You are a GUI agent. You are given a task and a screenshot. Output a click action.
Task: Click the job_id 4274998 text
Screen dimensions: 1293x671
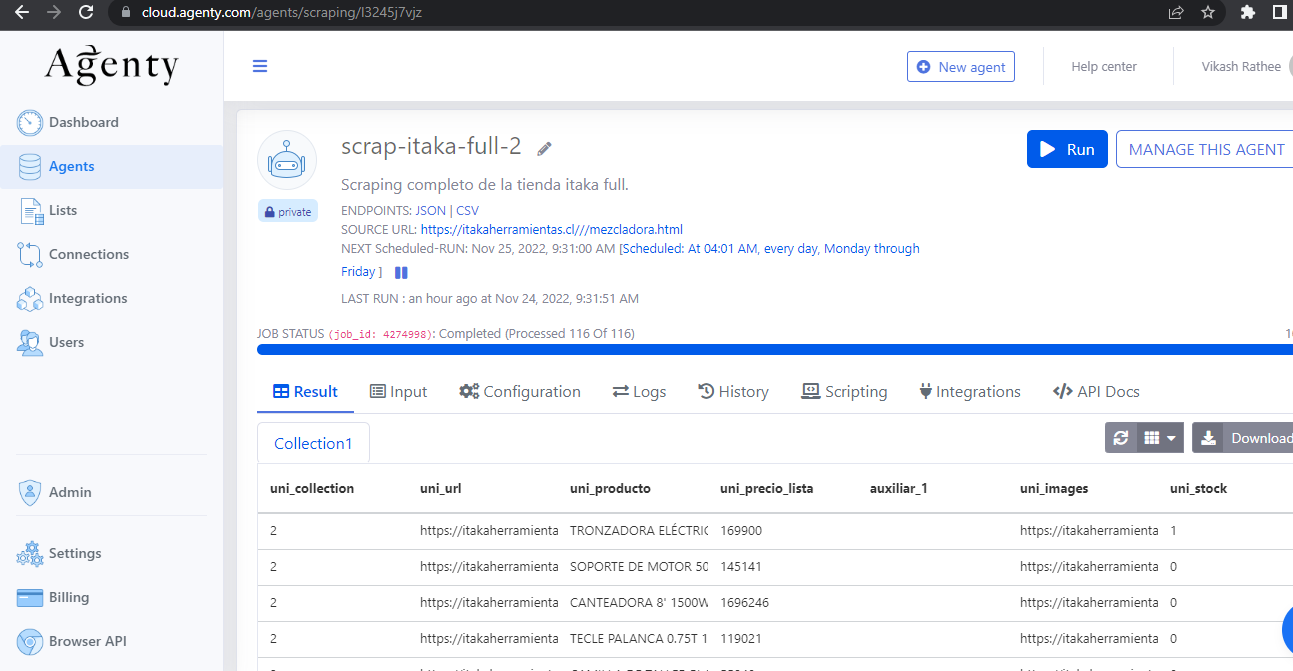(380, 334)
